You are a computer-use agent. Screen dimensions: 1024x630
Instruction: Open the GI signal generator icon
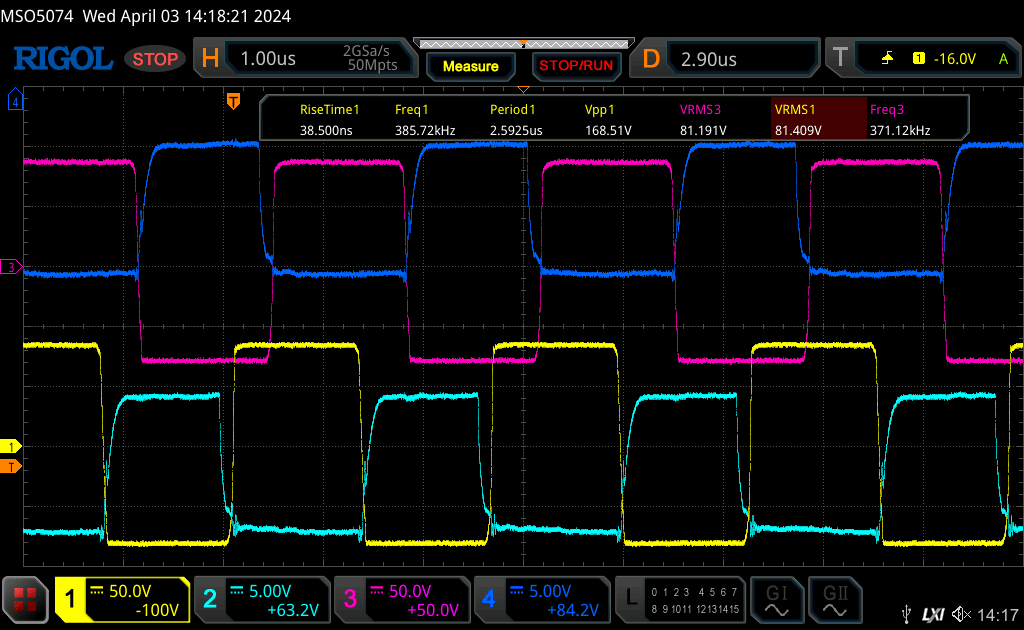[776, 601]
